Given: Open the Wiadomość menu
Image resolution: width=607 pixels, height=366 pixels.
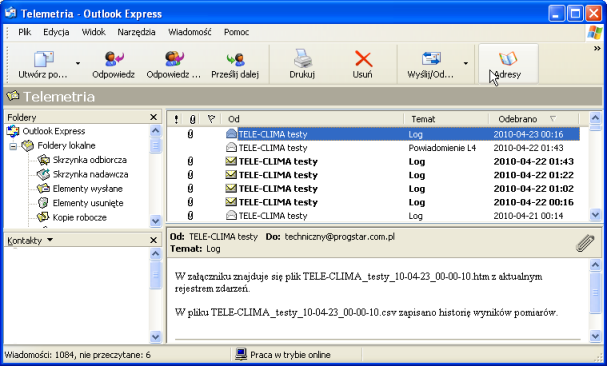Looking at the screenshot, I should [190, 32].
